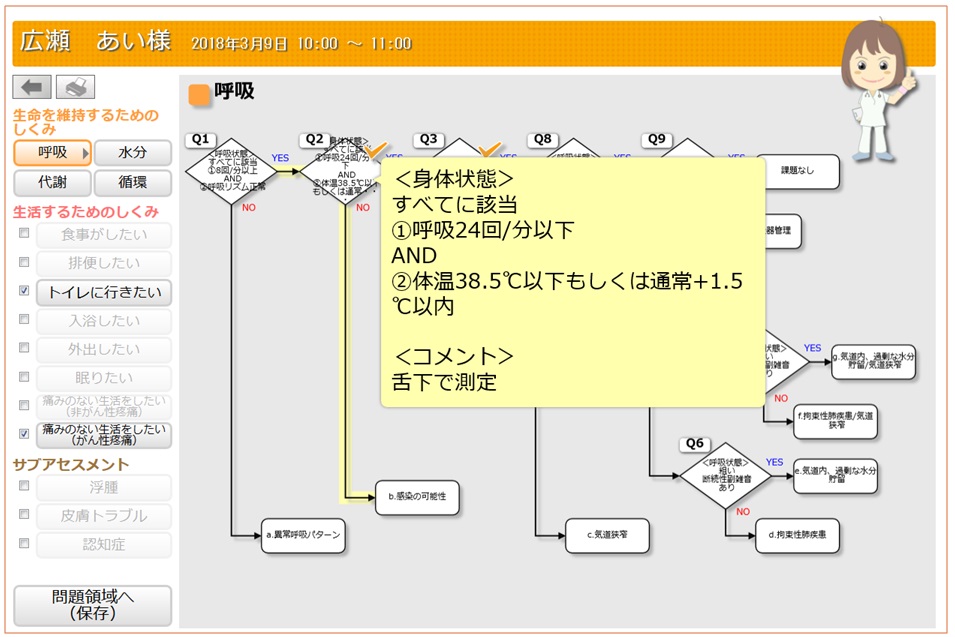Click the Q2 decision diamond

coord(343,171)
